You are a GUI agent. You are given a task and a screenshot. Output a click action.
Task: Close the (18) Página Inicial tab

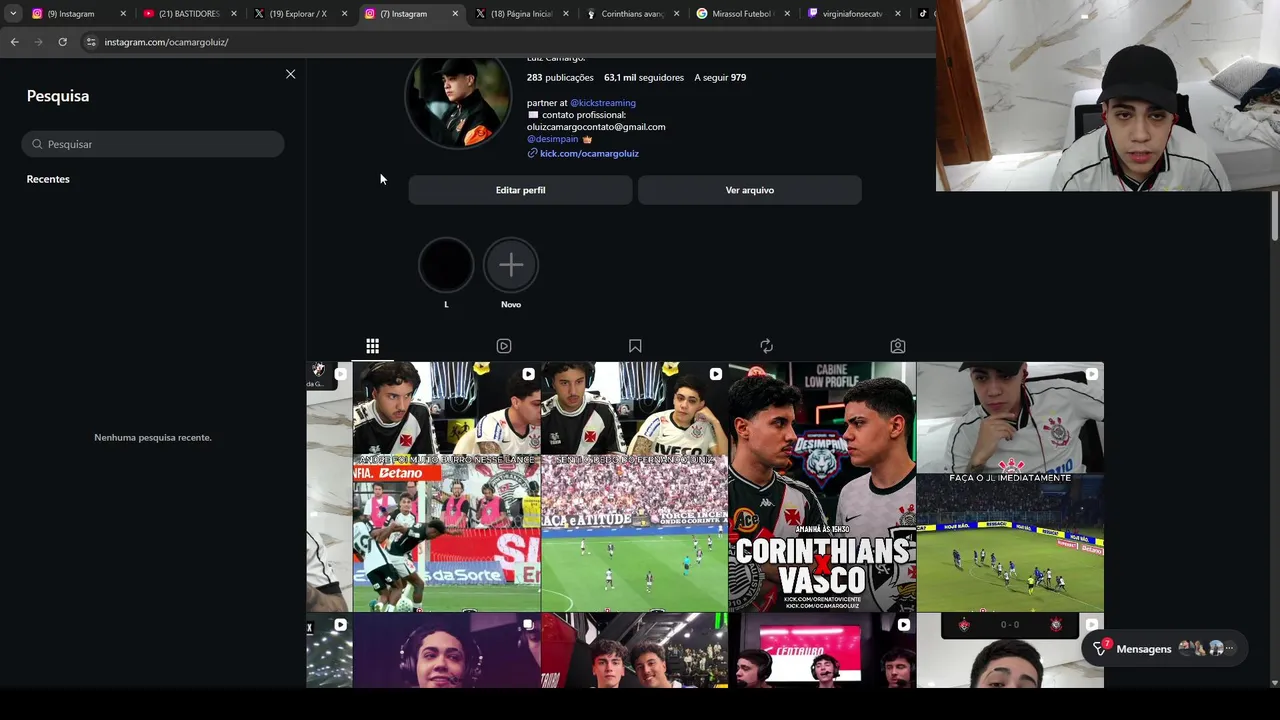pos(566,14)
